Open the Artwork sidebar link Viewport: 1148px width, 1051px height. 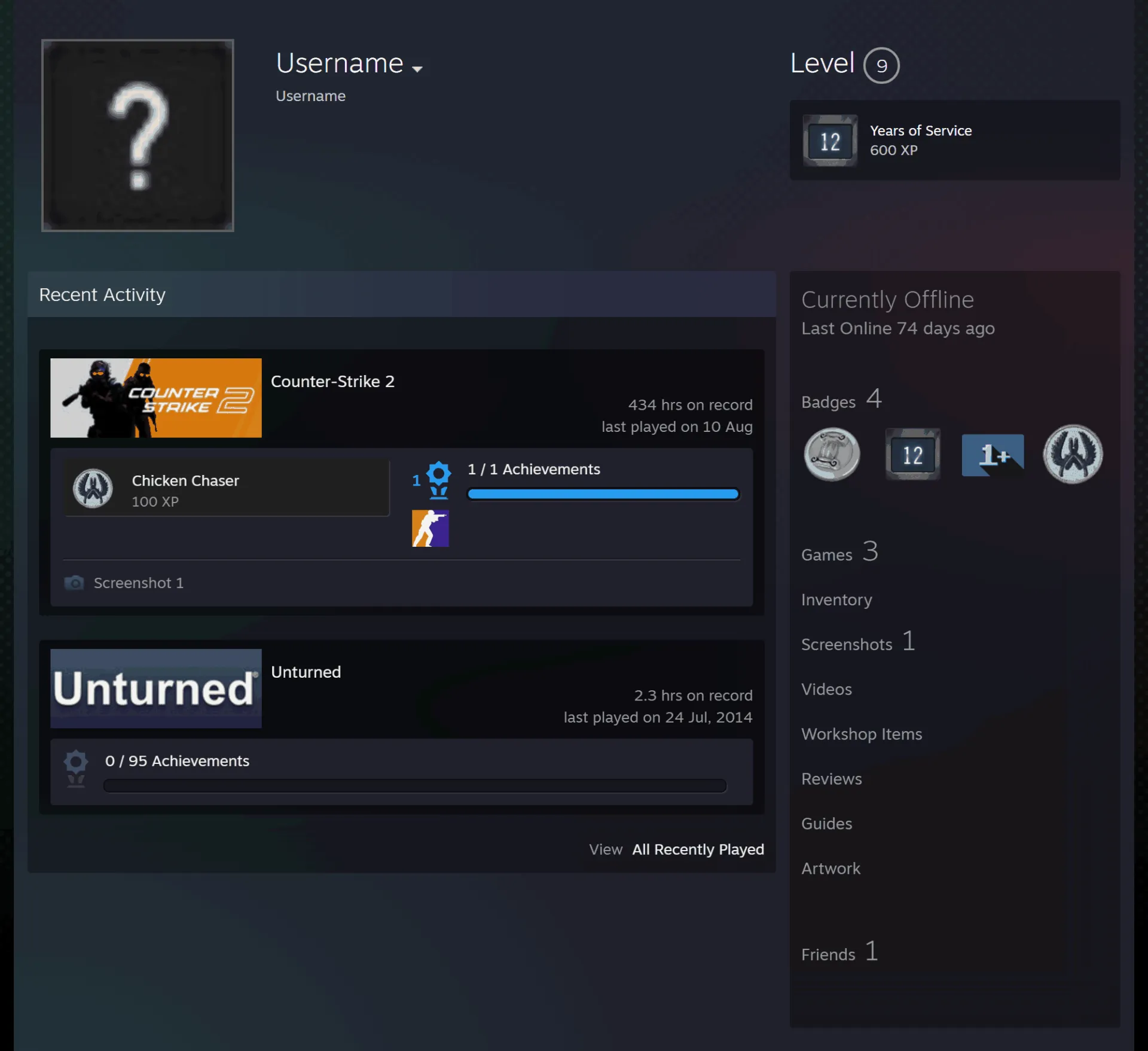tap(831, 869)
